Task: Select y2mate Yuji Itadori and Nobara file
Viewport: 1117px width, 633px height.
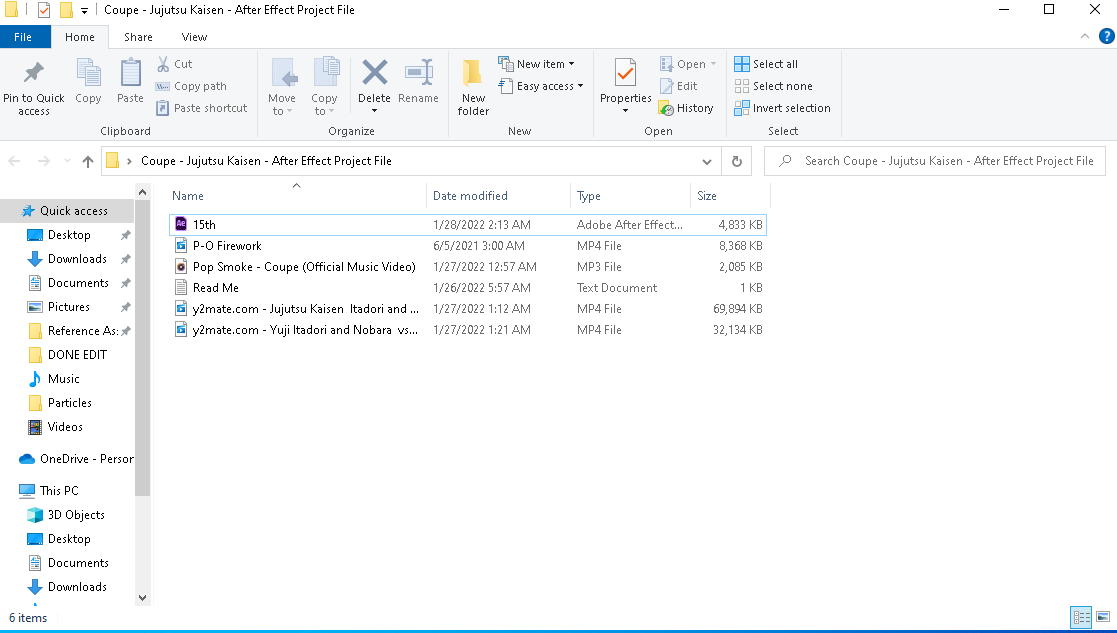Action: [468, 330]
